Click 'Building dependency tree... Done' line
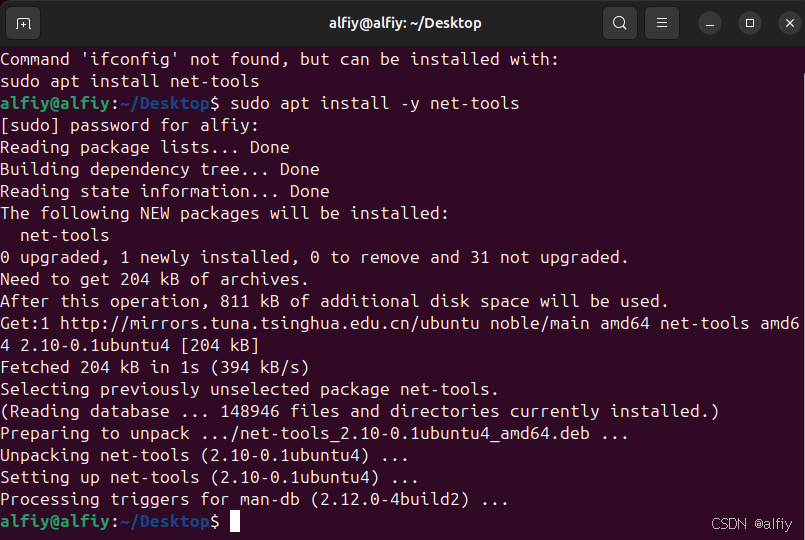Viewport: 805px width, 540px height. coord(160,170)
